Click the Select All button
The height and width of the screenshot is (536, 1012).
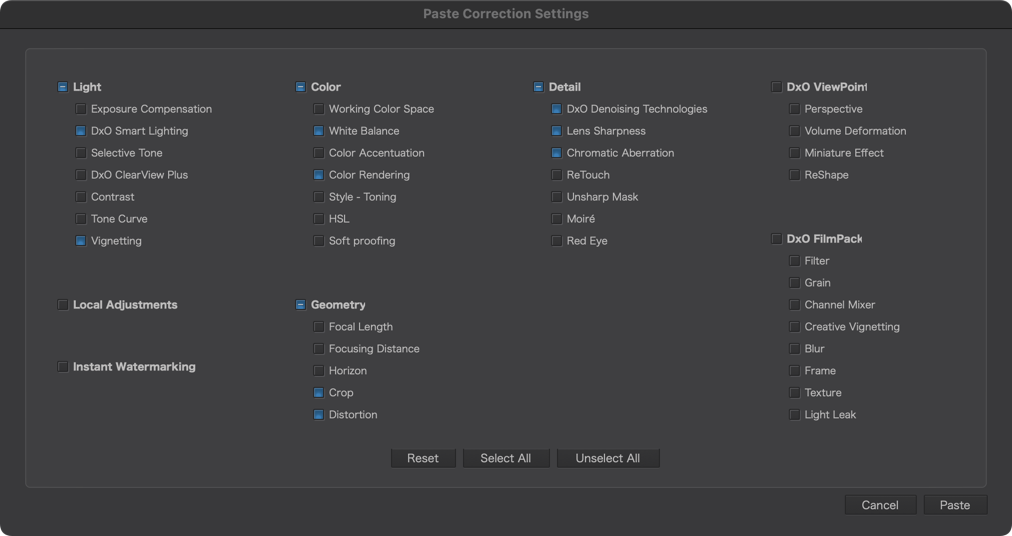(x=506, y=459)
